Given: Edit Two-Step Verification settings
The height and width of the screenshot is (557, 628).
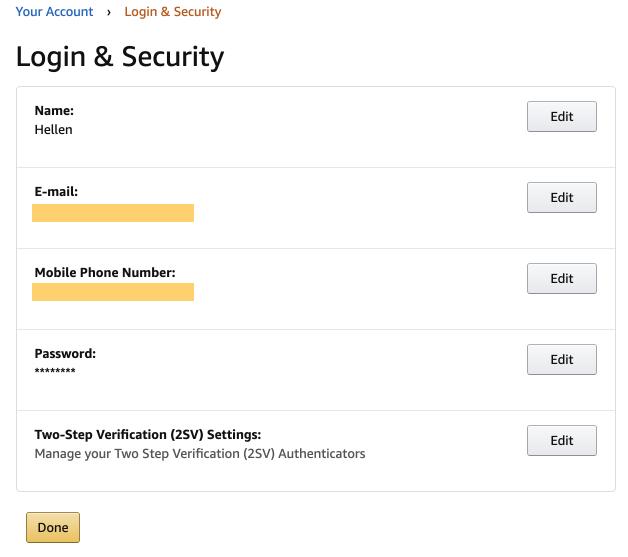Looking at the screenshot, I should (562, 440).
